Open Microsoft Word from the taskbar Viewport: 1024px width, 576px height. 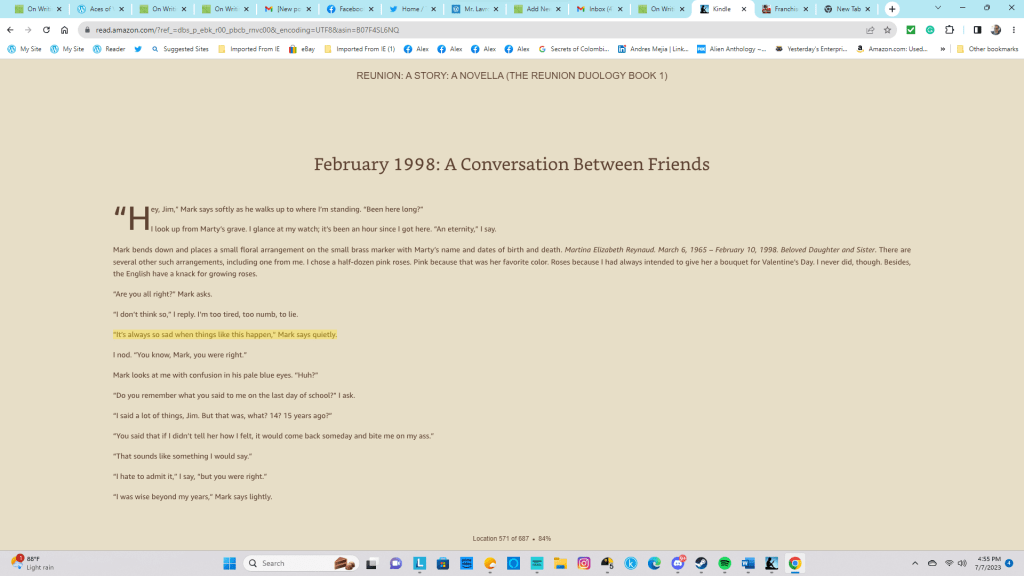[747, 563]
